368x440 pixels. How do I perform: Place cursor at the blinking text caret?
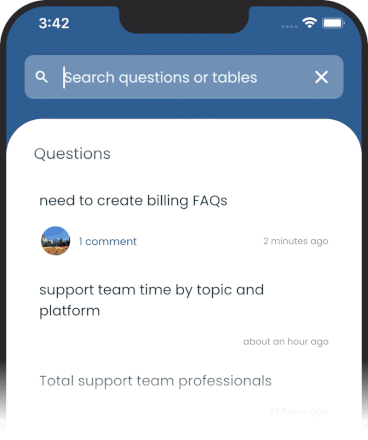pyautogui.click(x=64, y=77)
